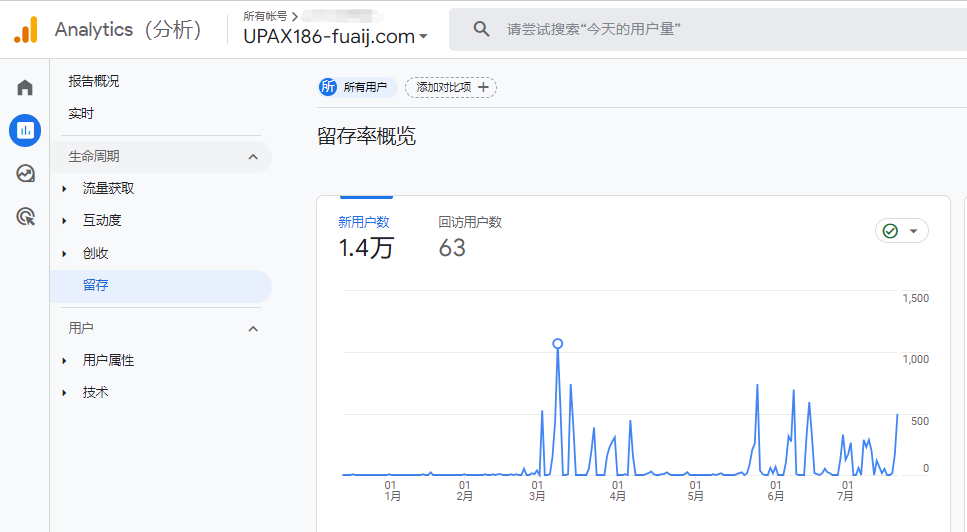Open the Reports bar-chart icon
Image resolution: width=967 pixels, height=532 pixels.
tap(25, 130)
